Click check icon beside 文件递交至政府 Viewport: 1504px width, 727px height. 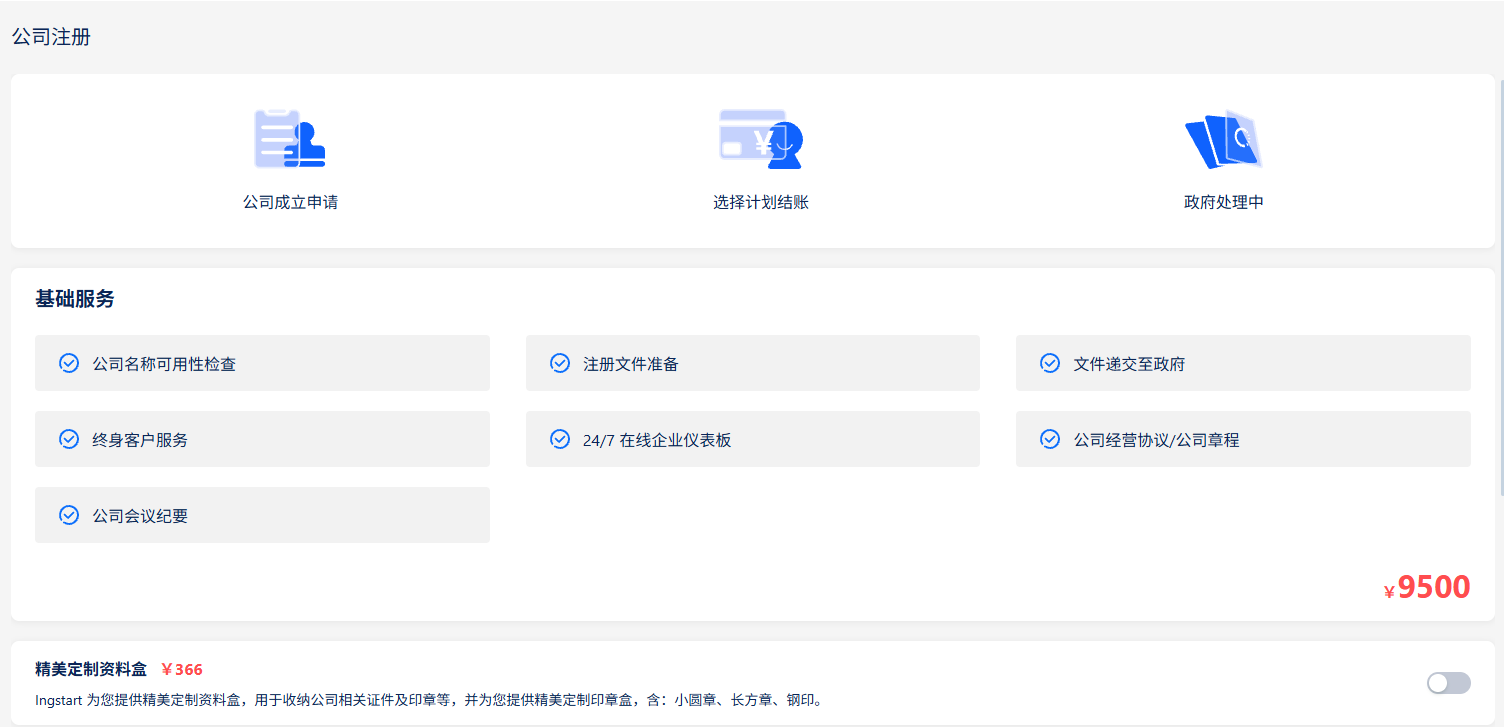click(1050, 363)
